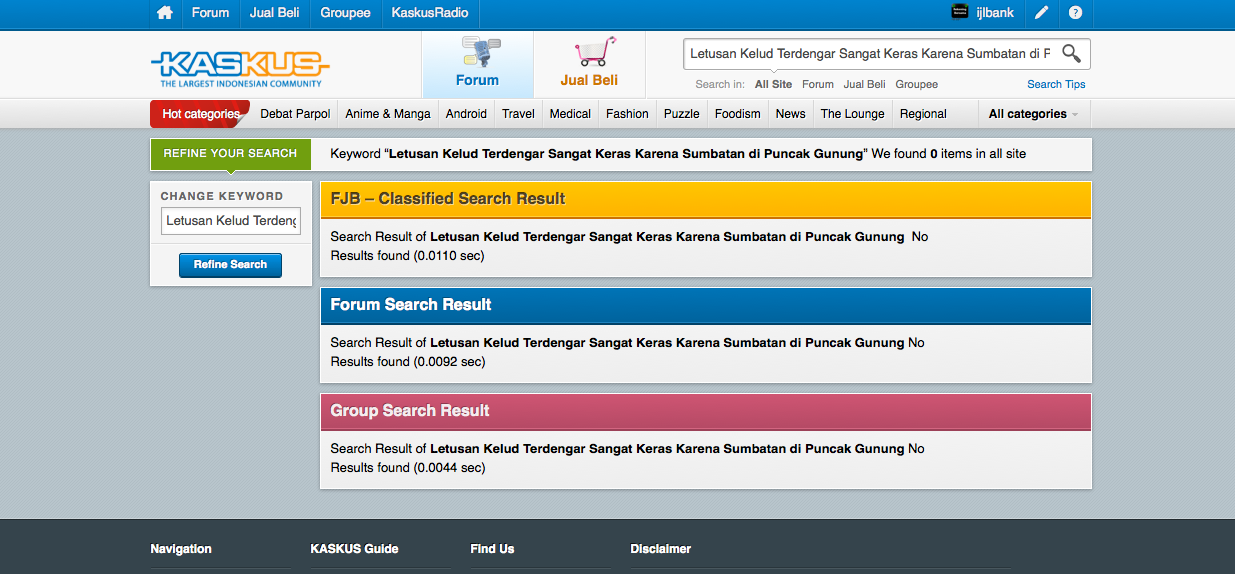Click the Disclaimer footer heading
Viewport: 1235px width, 574px height.
[660, 549]
